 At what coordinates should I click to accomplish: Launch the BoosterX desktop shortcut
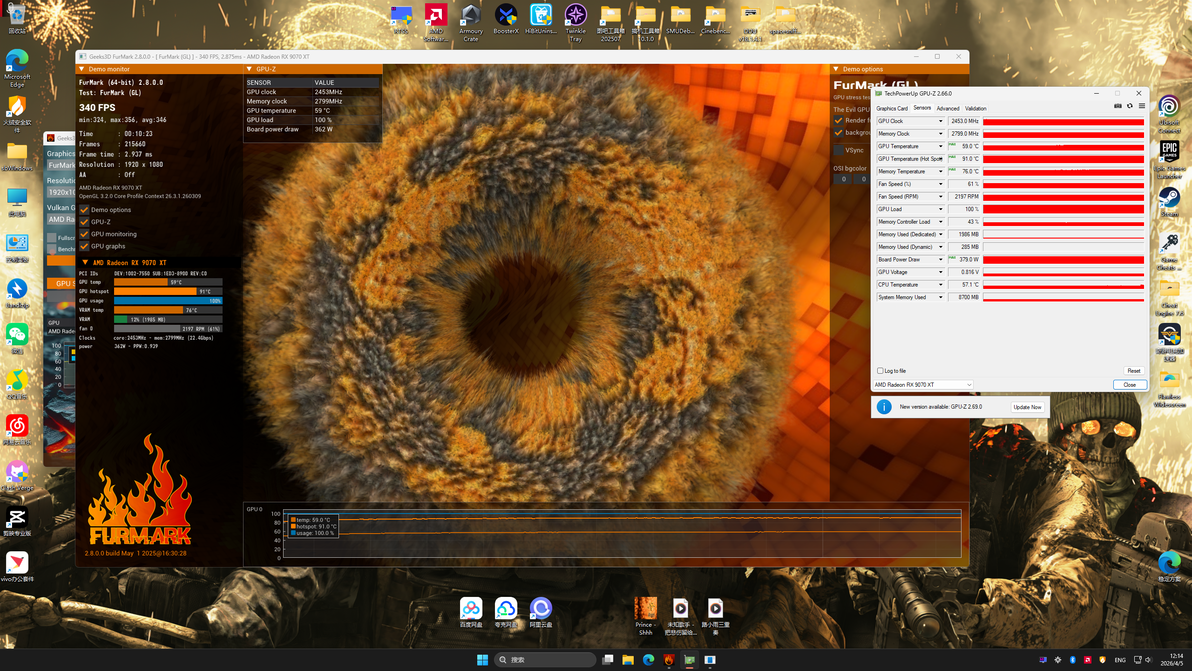click(x=506, y=20)
